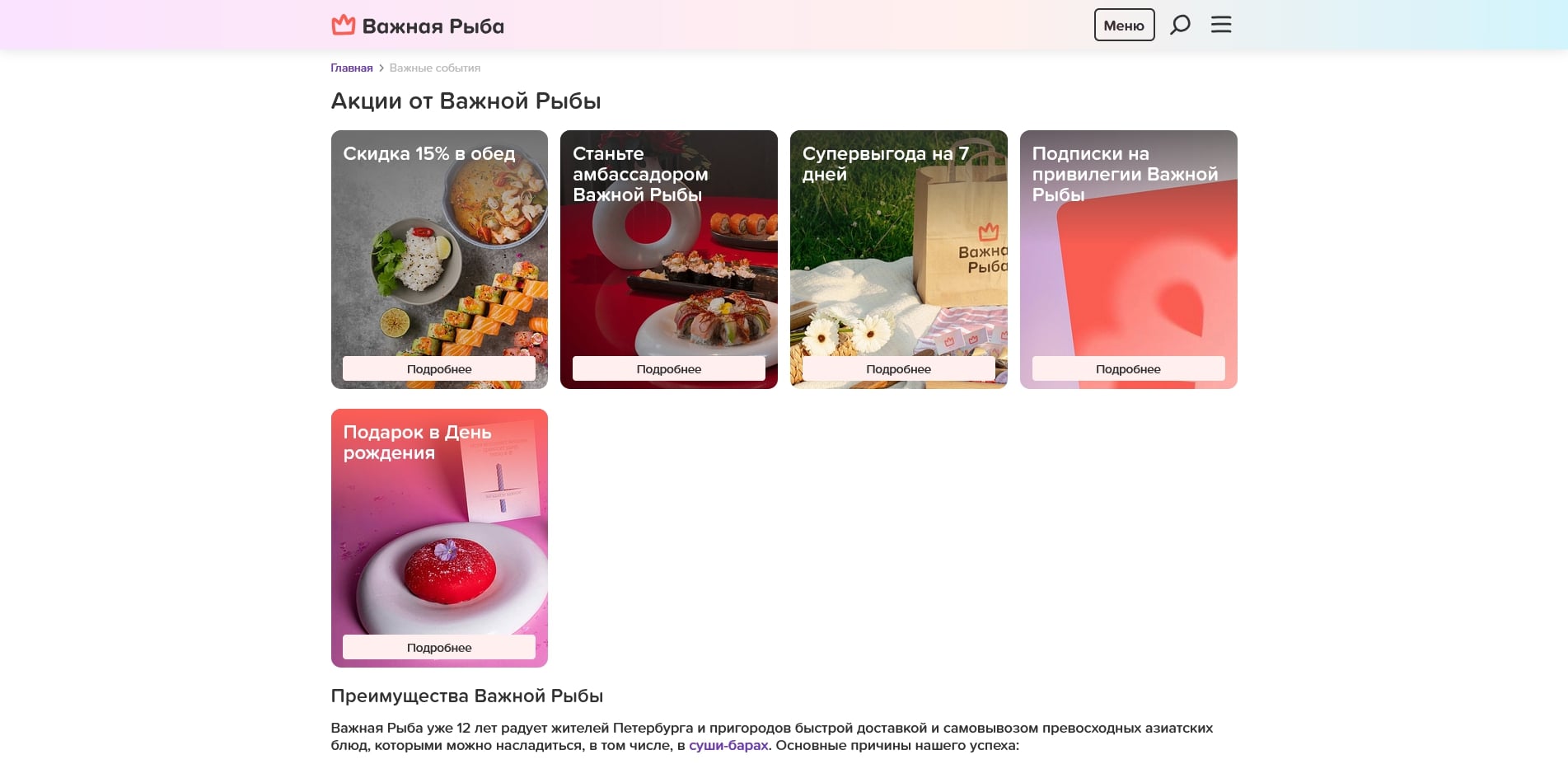Click Подробнее under Супервыгода на 7 дней
This screenshot has height=764, width=1568.
click(x=899, y=368)
